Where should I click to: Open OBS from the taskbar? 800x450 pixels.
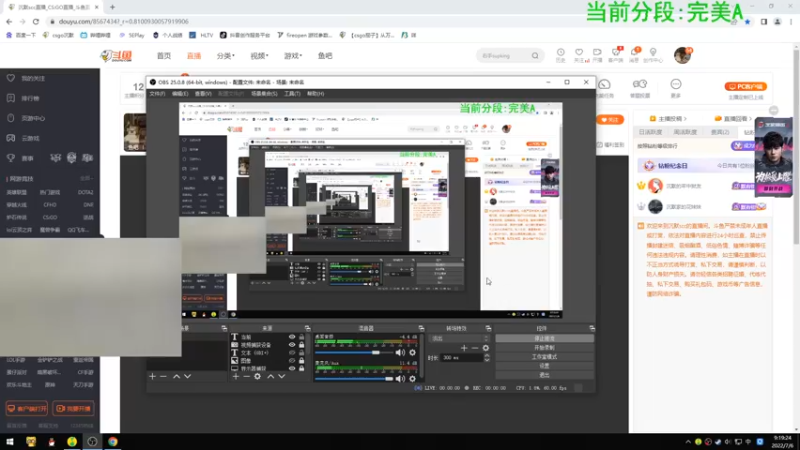coord(92,442)
